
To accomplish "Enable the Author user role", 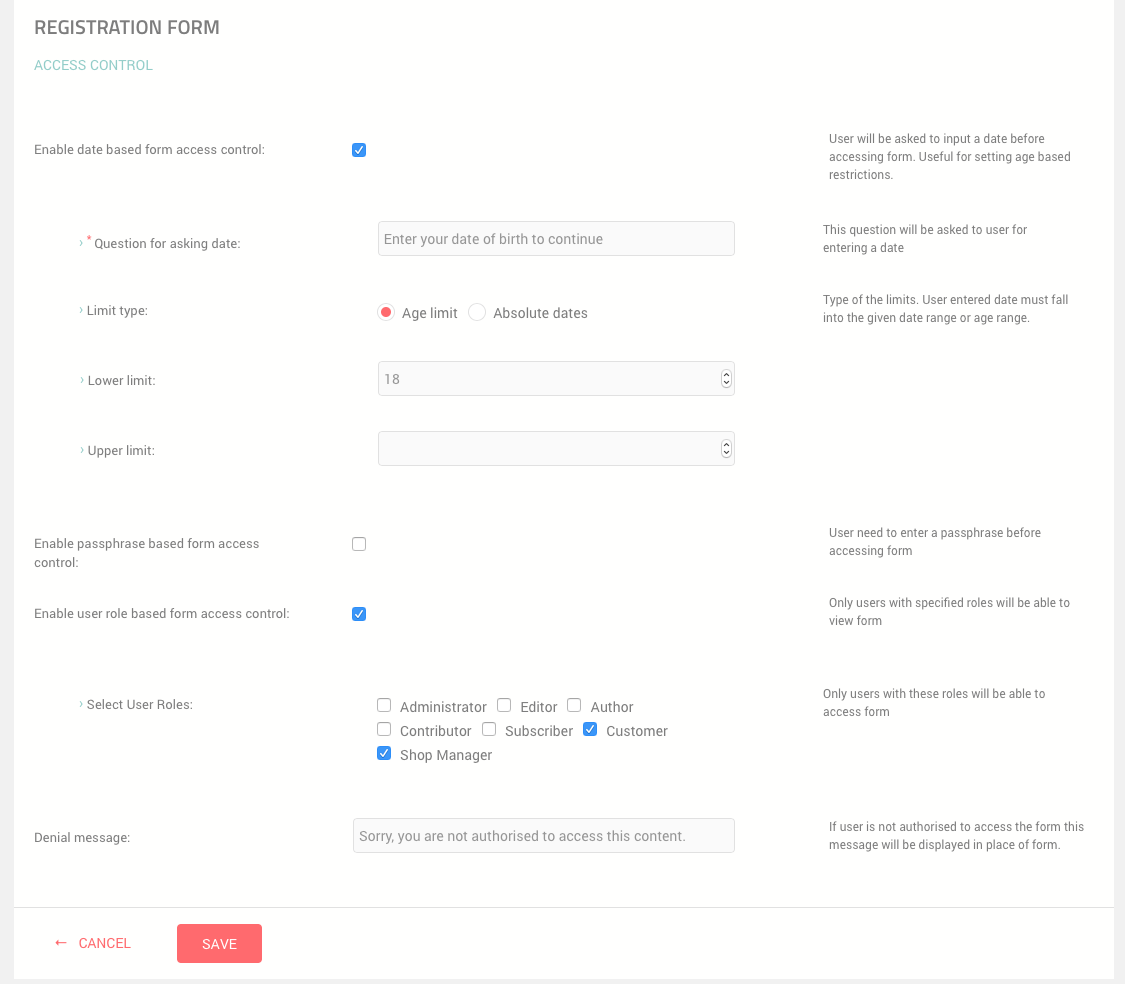I will [574, 705].
